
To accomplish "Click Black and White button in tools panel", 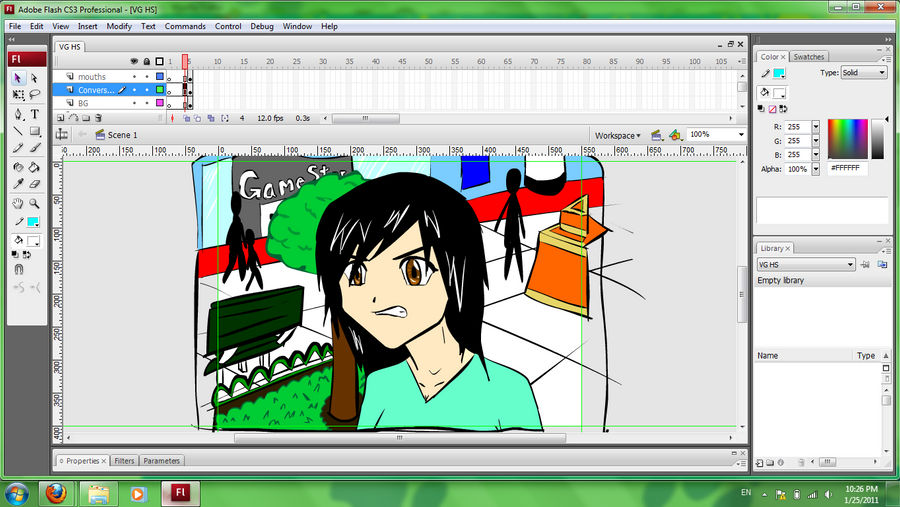I will click(x=15, y=254).
